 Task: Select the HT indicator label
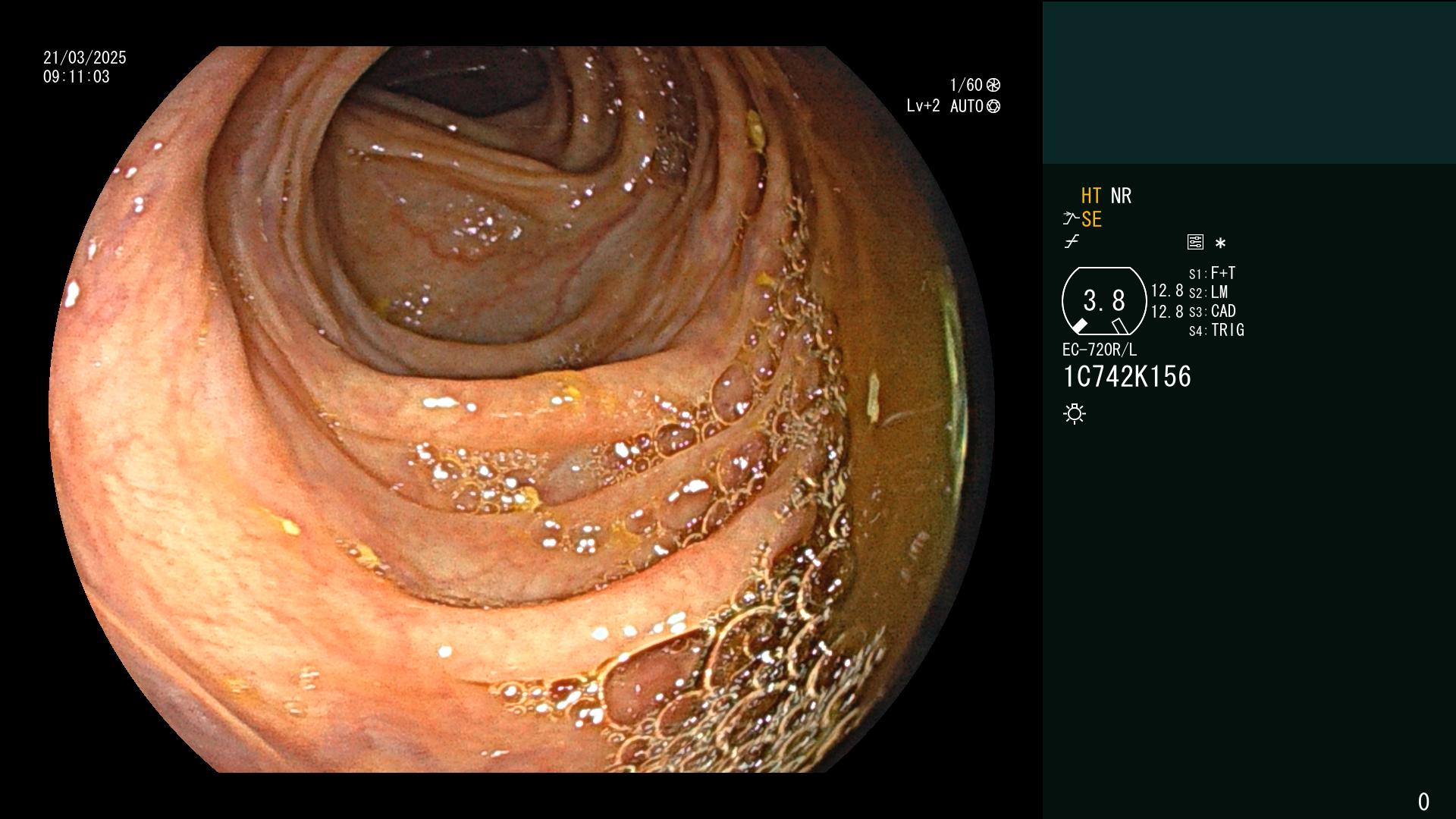pos(1091,196)
